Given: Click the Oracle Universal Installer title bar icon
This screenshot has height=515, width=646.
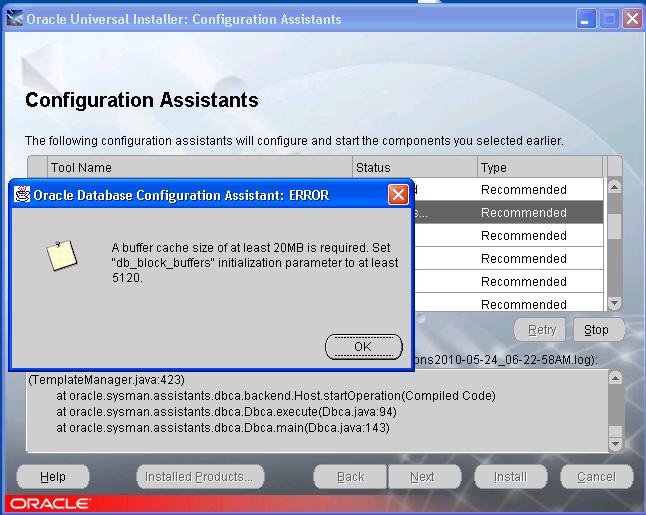Looking at the screenshot, I should pyautogui.click(x=14, y=19).
